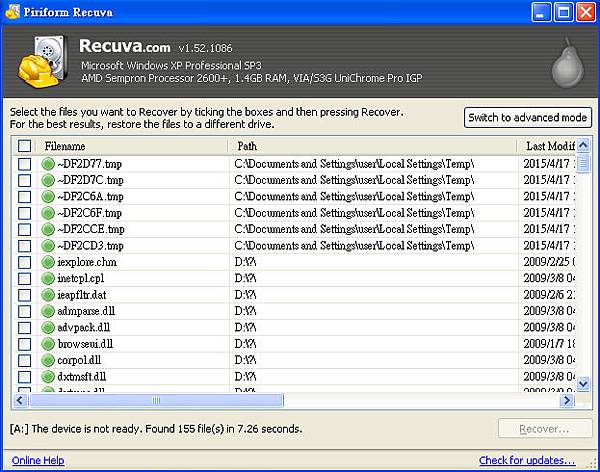Sort list by Filename column header
The width and height of the screenshot is (600, 472).
132,146
